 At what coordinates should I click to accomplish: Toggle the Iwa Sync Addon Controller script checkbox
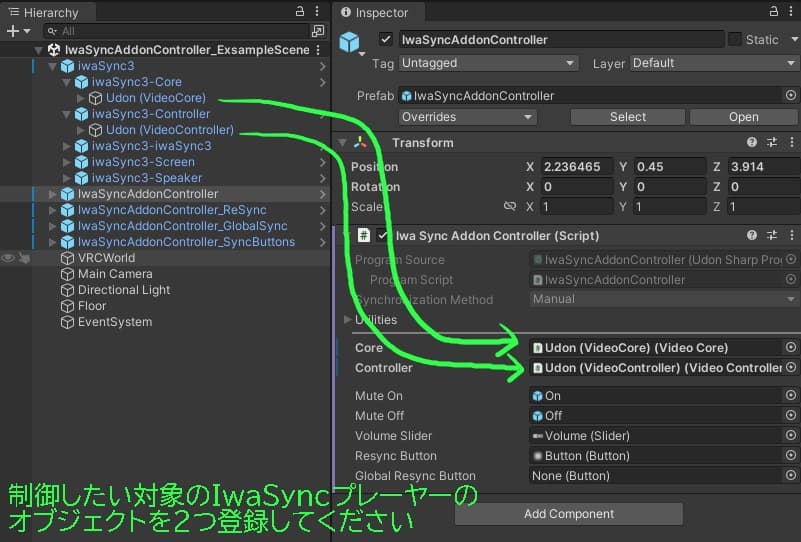click(x=382, y=236)
